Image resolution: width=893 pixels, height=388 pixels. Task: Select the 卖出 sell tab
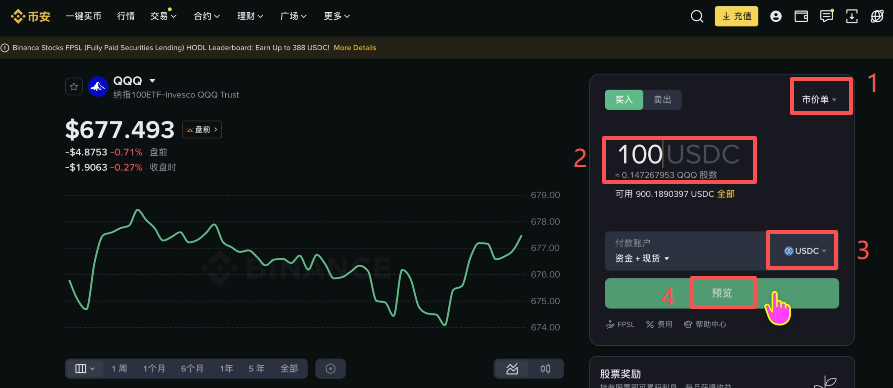pyautogui.click(x=662, y=100)
